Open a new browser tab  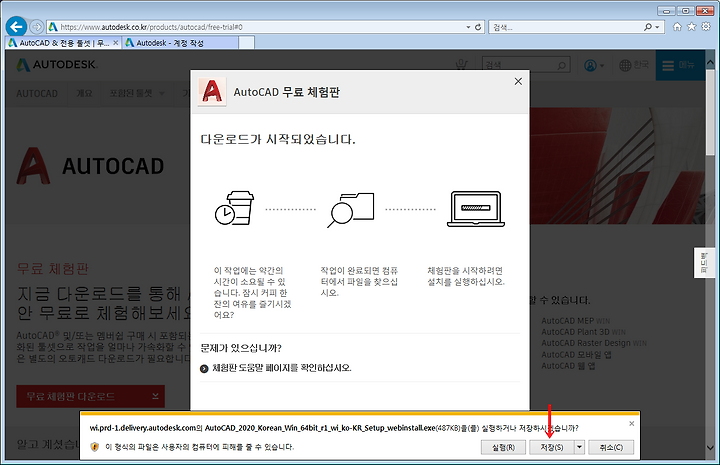(246, 43)
